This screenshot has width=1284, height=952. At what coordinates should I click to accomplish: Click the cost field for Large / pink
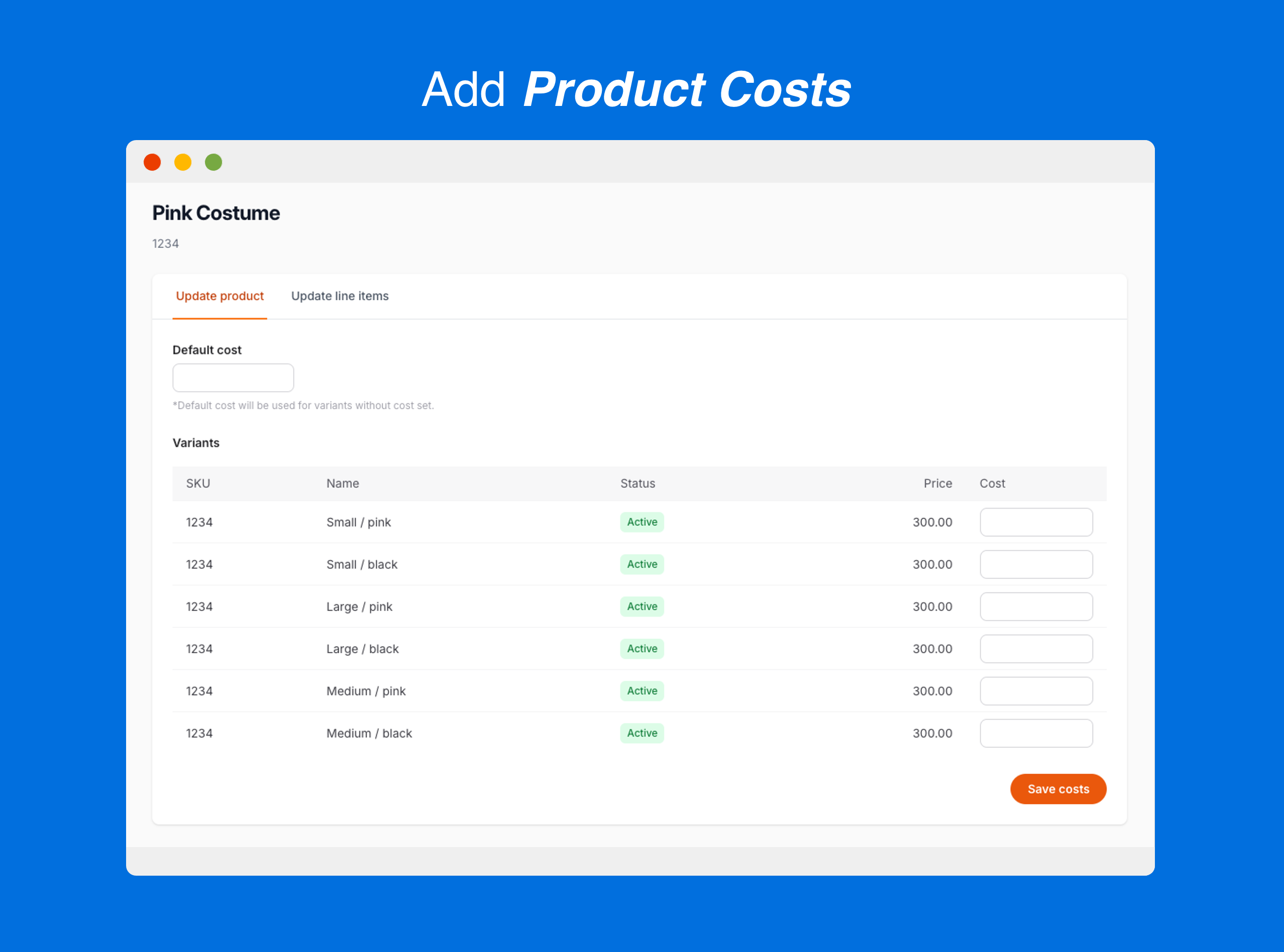pos(1036,606)
